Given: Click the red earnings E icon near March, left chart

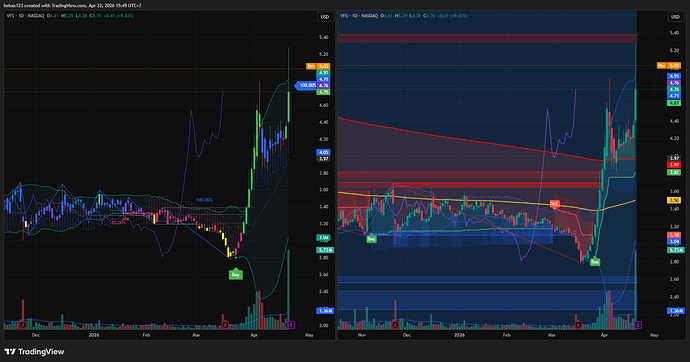Looking at the screenshot, I should [225, 325].
